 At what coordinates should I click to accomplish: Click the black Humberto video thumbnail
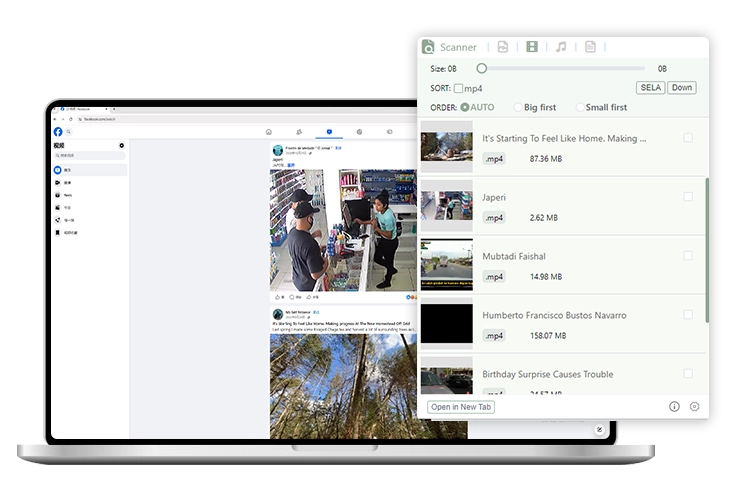pos(447,323)
